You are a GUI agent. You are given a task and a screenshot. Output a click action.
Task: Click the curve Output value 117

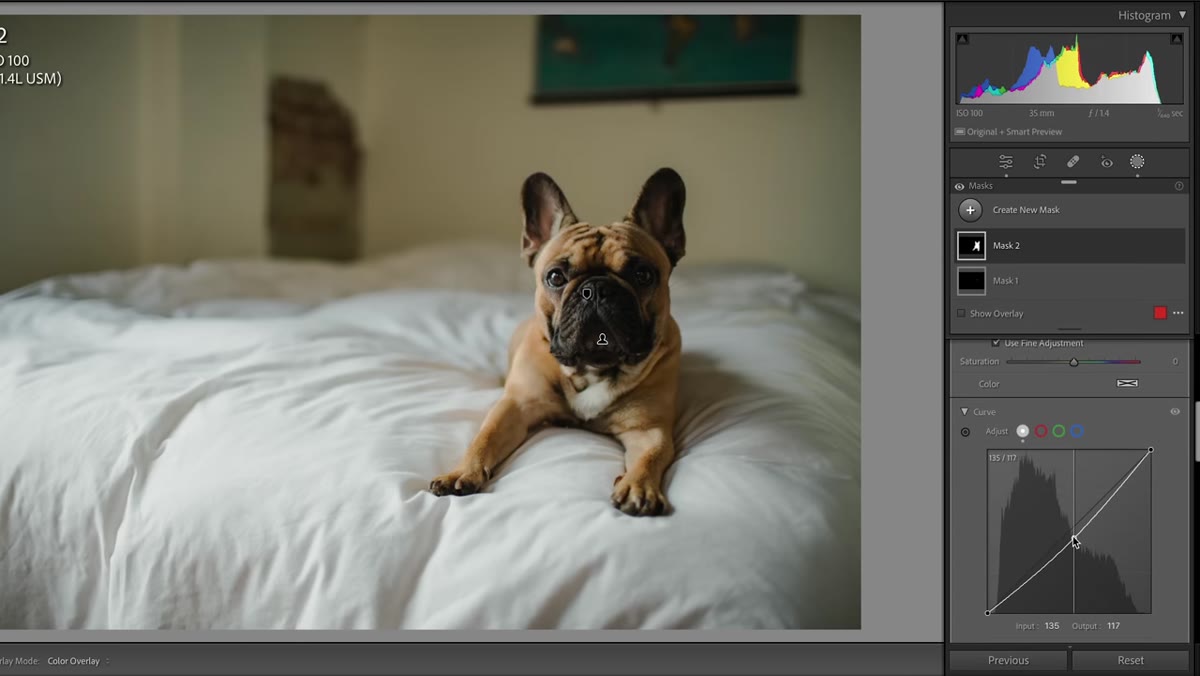pos(1113,626)
